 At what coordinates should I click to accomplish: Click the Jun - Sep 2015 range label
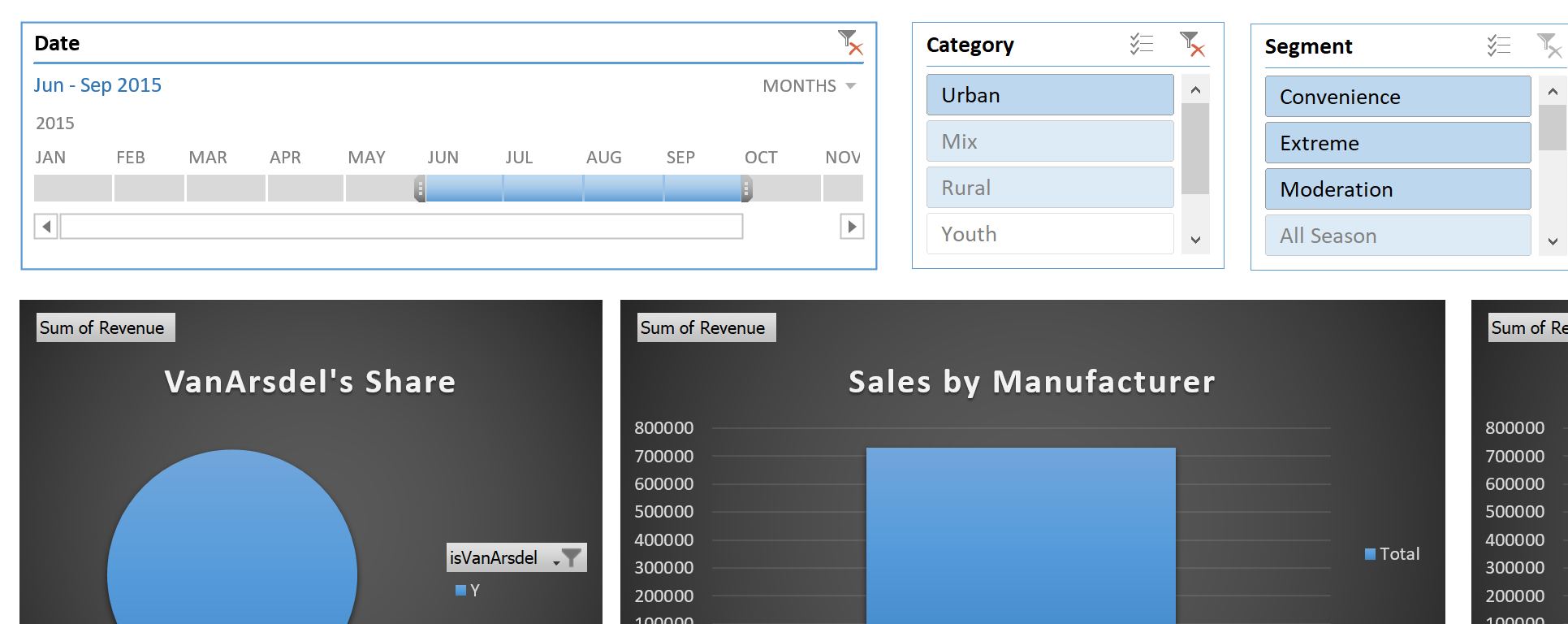pyautogui.click(x=97, y=85)
